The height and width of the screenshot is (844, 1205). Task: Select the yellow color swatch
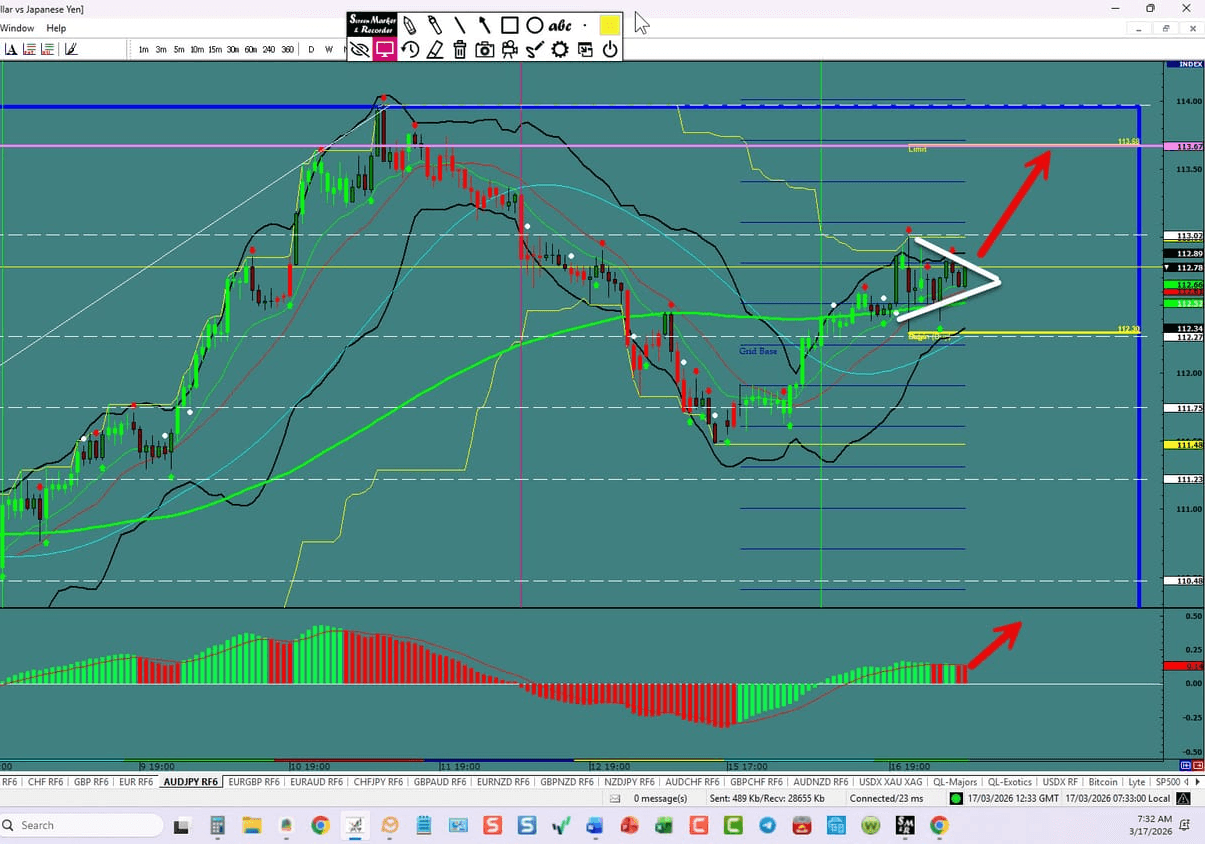pos(610,25)
